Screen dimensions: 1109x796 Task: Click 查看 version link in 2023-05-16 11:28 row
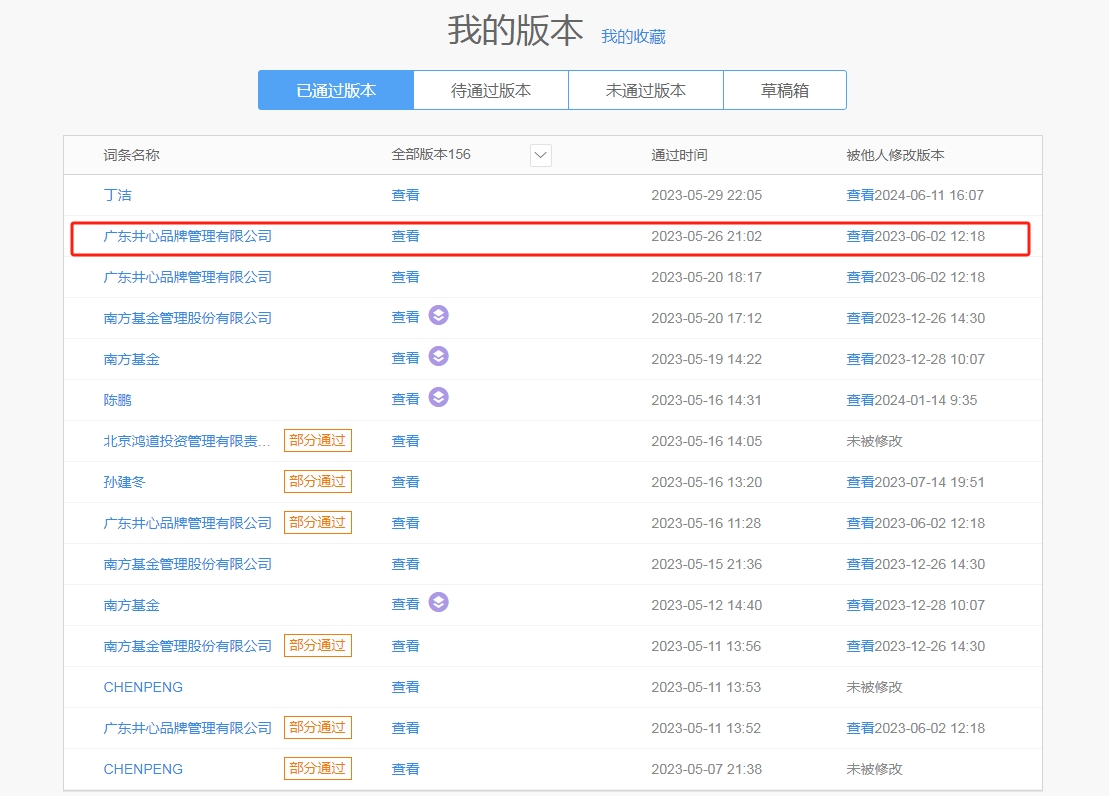click(x=405, y=524)
